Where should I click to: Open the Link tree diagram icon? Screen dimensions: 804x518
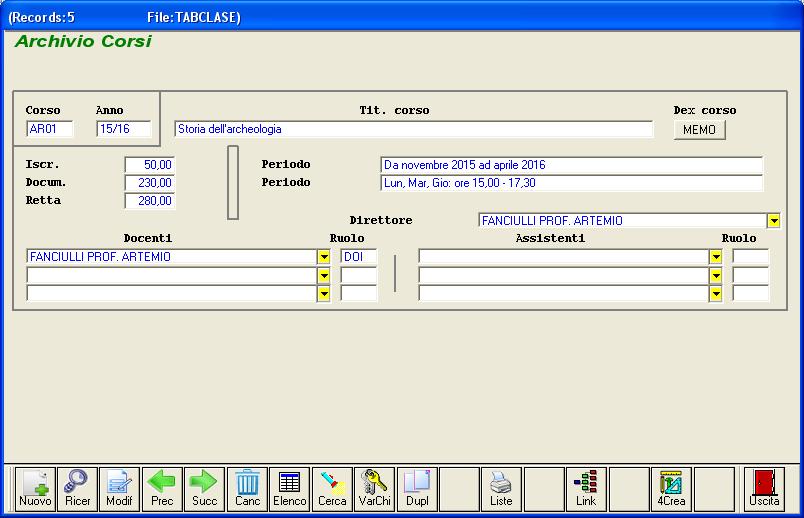pyautogui.click(x=586, y=489)
